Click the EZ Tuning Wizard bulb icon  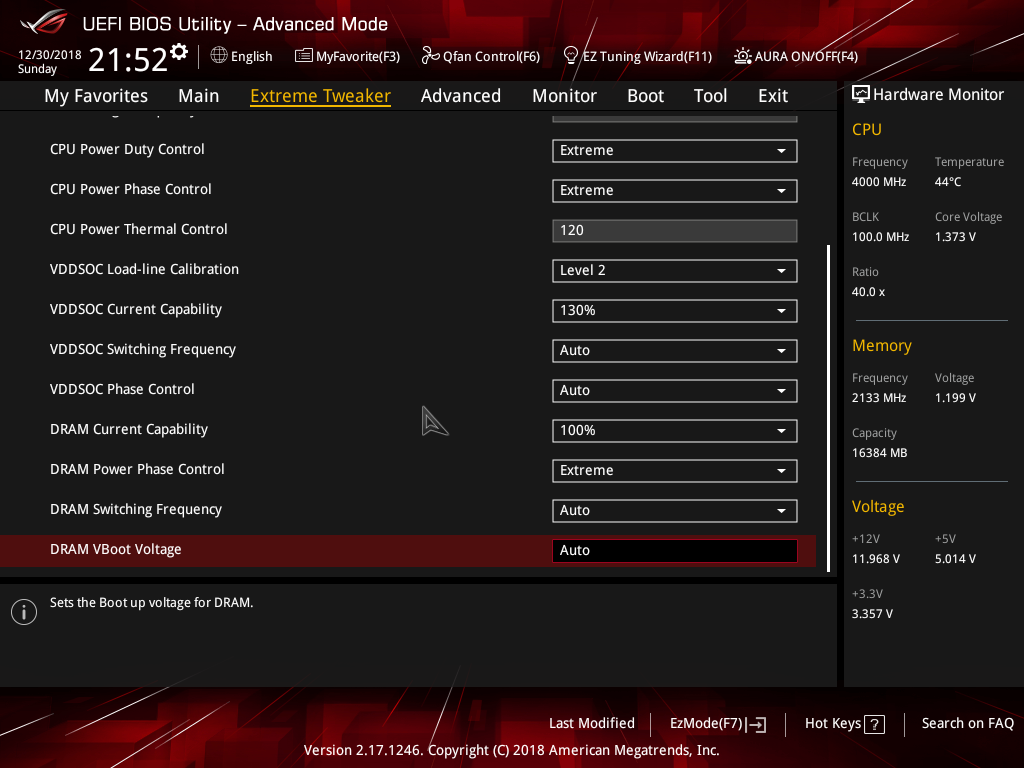[x=571, y=56]
